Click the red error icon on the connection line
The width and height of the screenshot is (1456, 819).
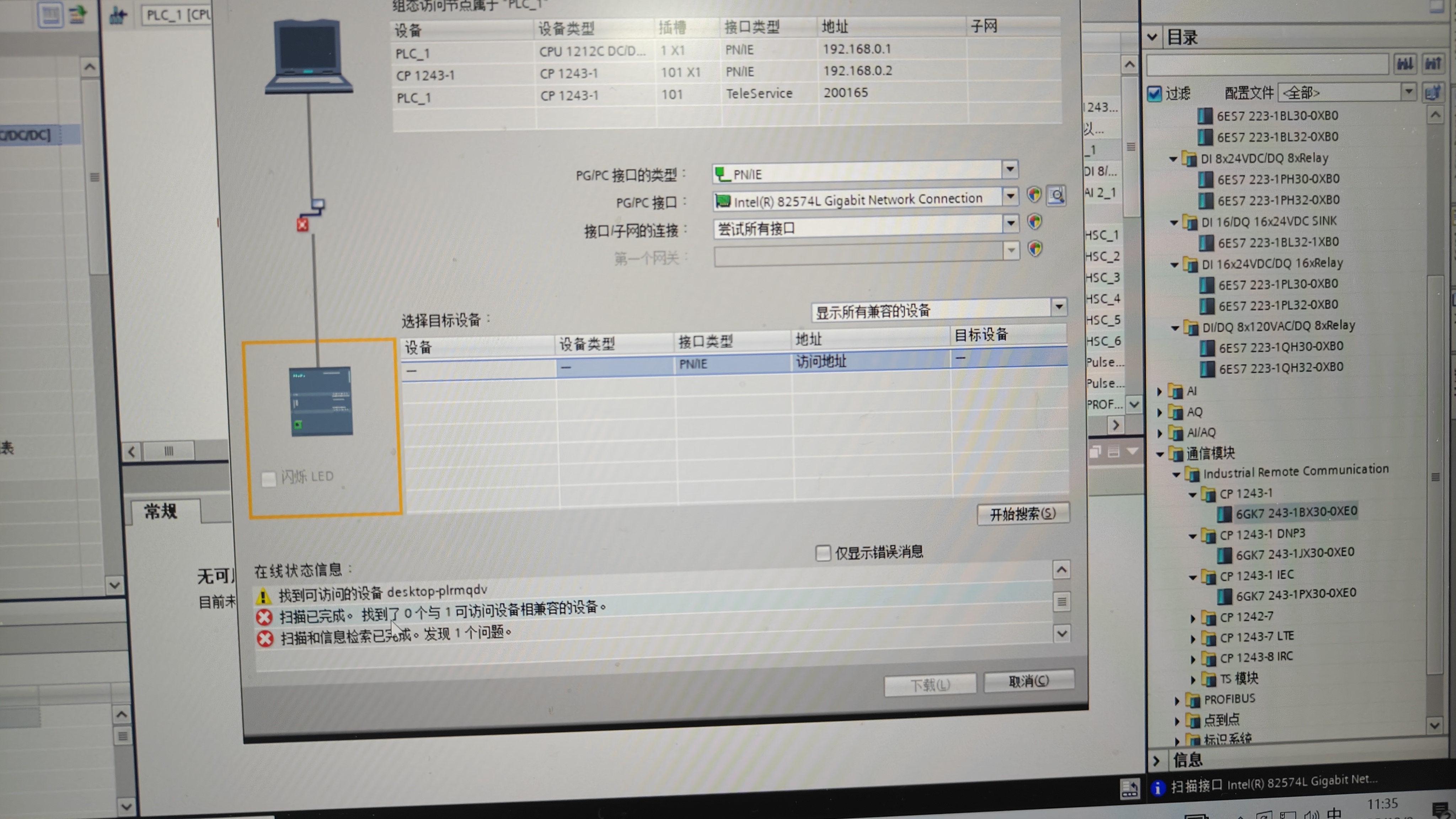tap(303, 225)
